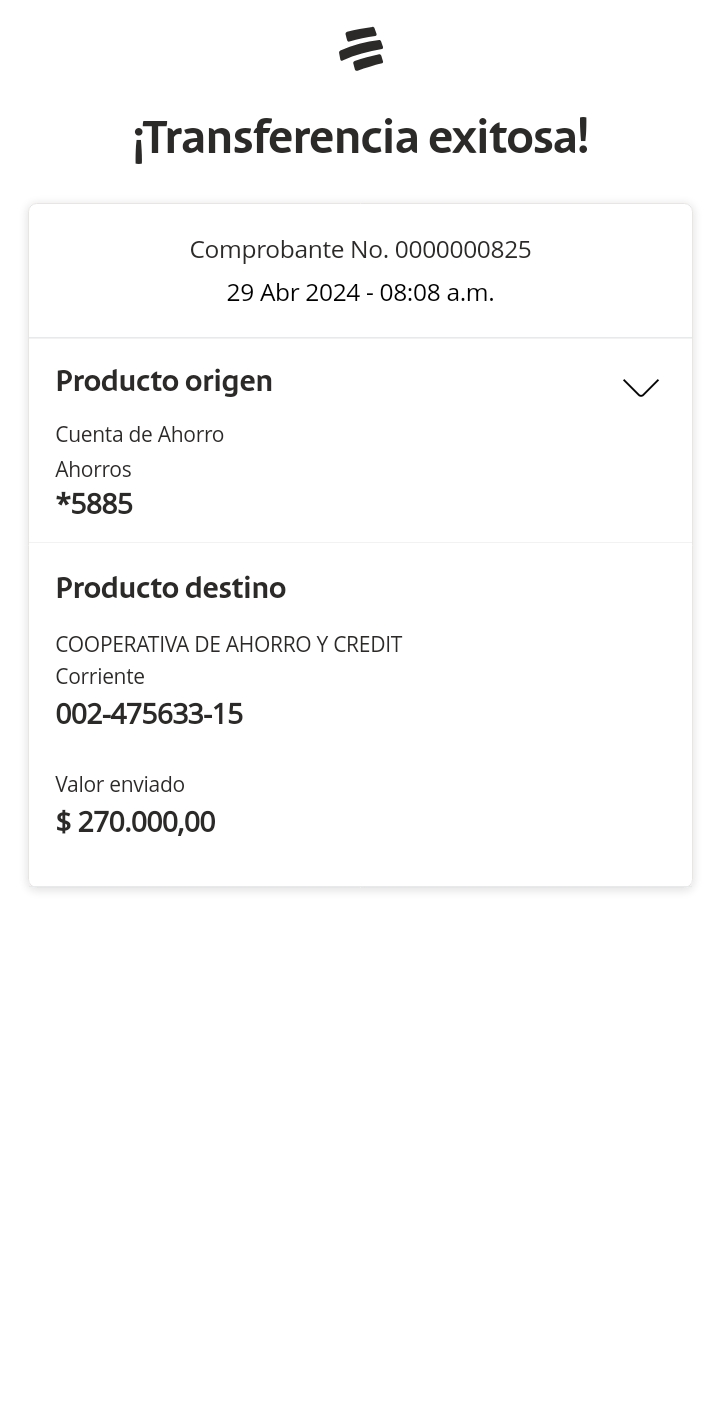Image resolution: width=720 pixels, height=1418 pixels.
Task: Select the Comprobante No. 0000000825 text
Action: point(360,249)
